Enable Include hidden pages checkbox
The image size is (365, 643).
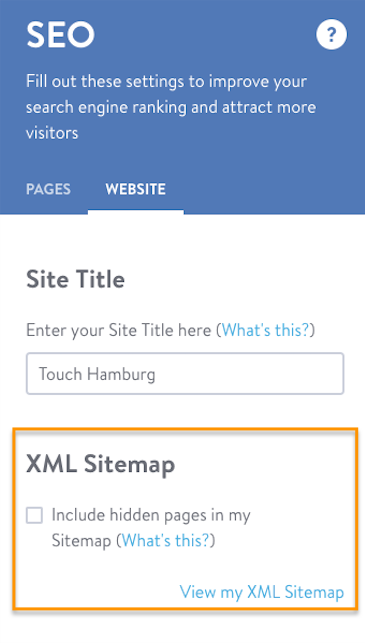click(x=34, y=515)
